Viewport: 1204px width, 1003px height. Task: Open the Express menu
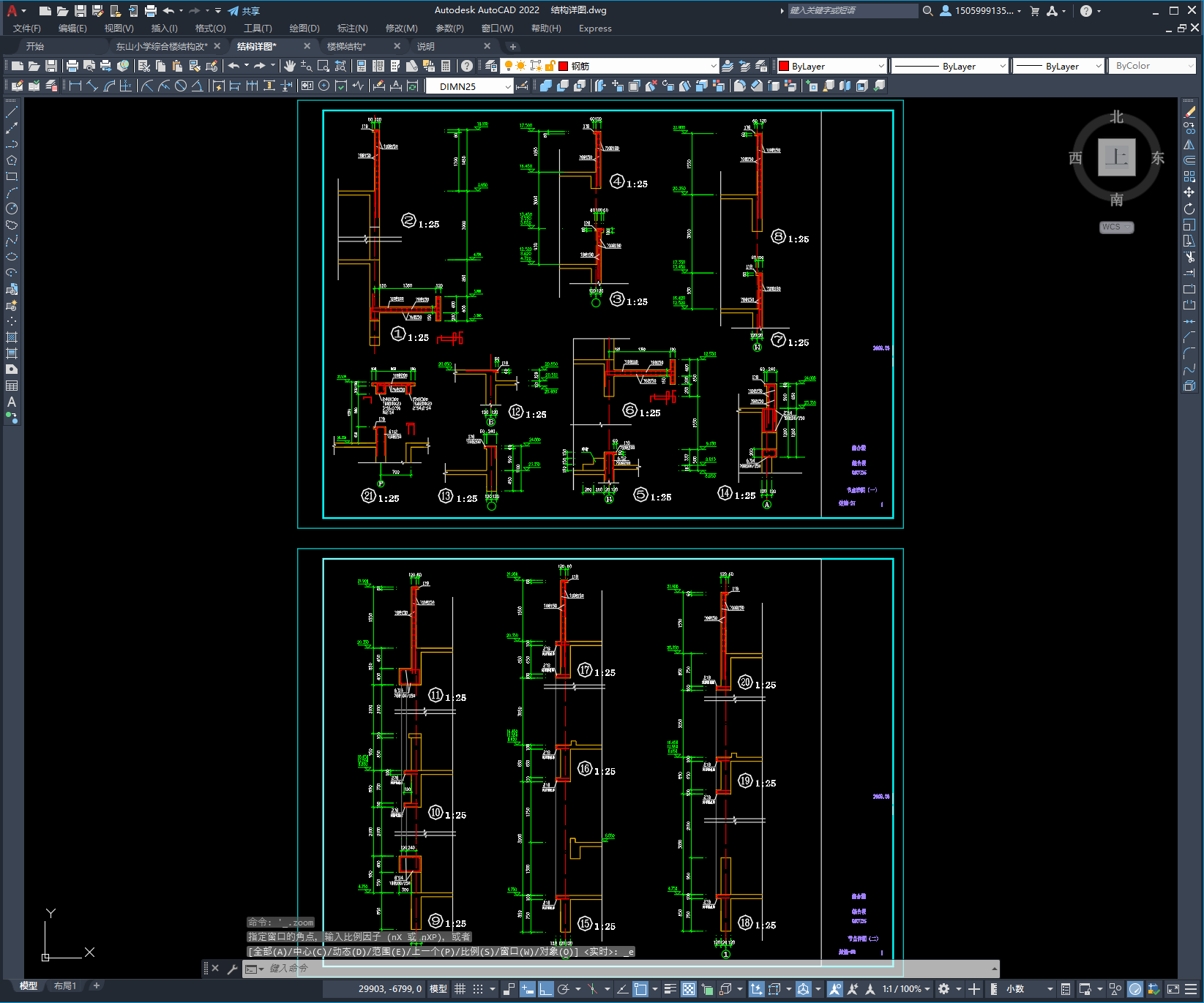click(x=595, y=29)
